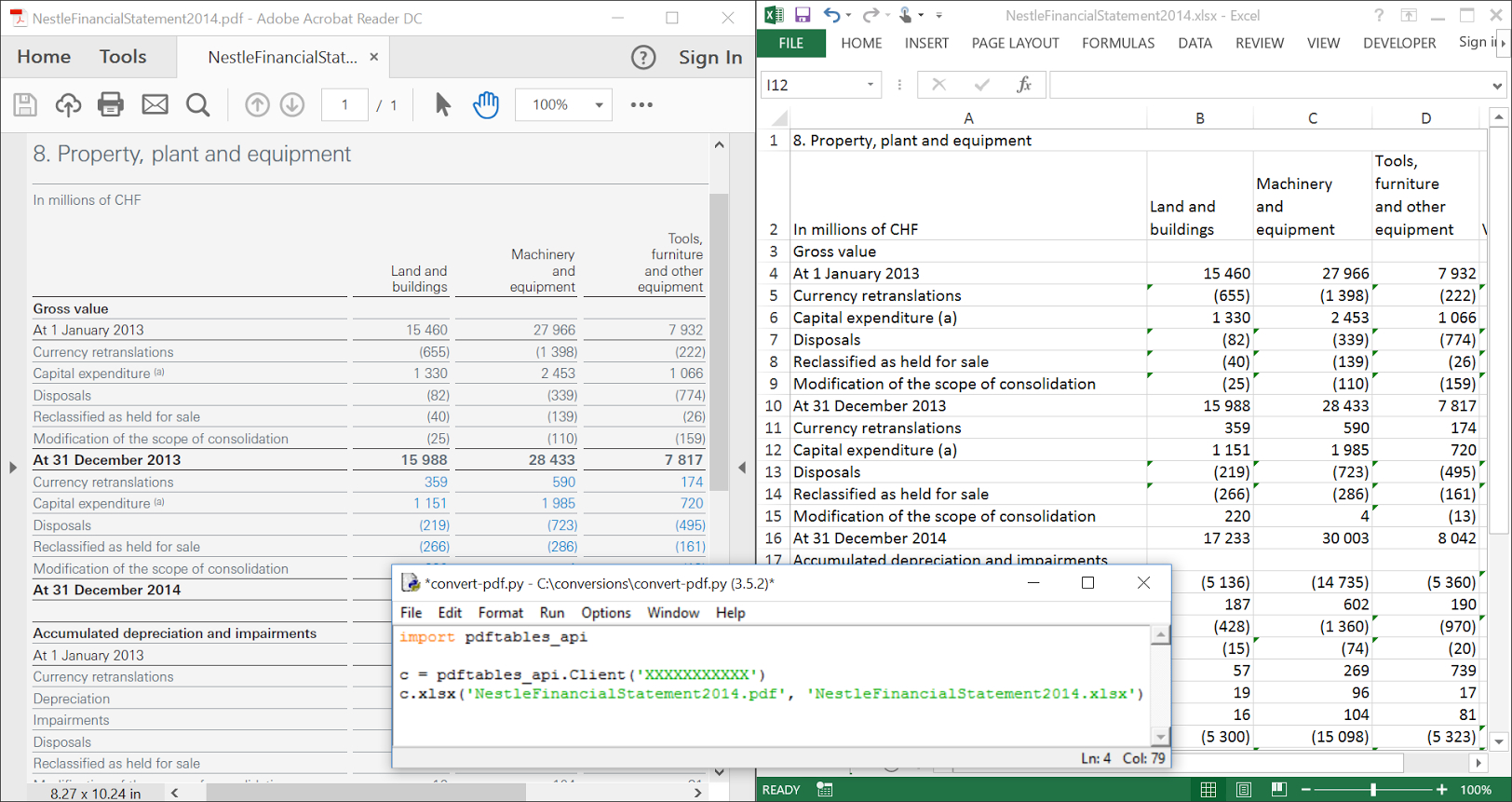Select the Hand pan tool
This screenshot has width=1512, height=802.
point(486,105)
